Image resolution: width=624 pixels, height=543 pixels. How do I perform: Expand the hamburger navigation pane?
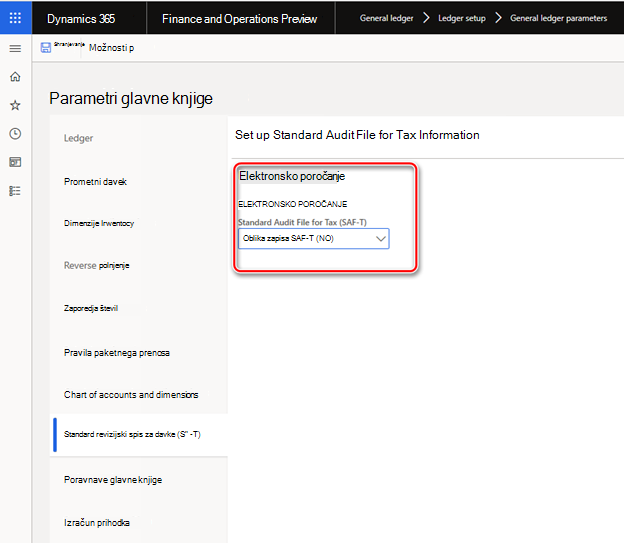point(15,49)
